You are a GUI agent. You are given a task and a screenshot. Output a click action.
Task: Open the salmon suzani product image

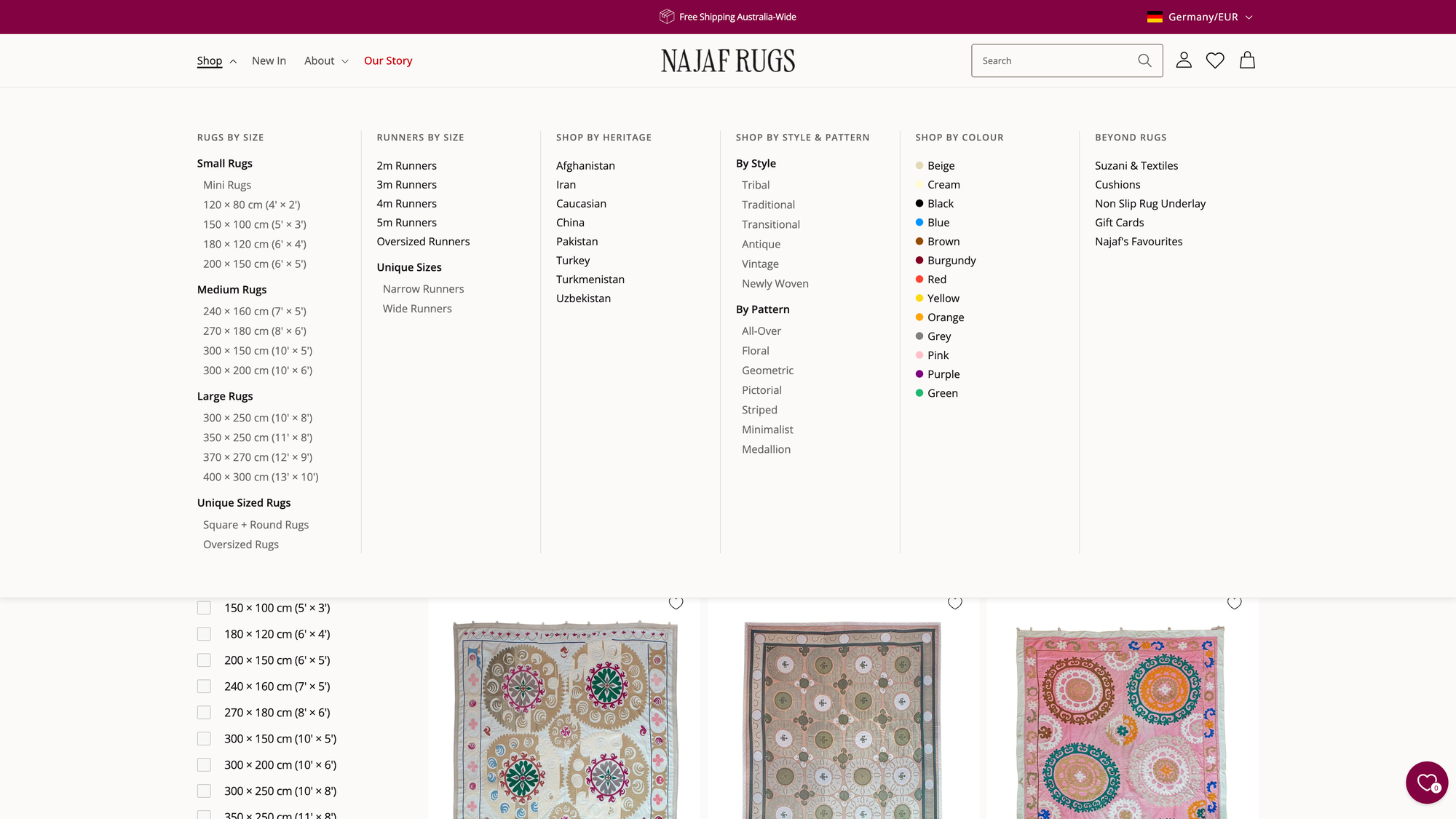(x=844, y=721)
